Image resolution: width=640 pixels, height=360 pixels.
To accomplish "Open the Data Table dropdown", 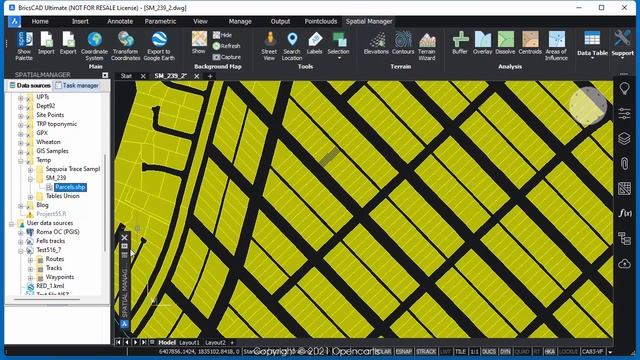I will (x=592, y=59).
